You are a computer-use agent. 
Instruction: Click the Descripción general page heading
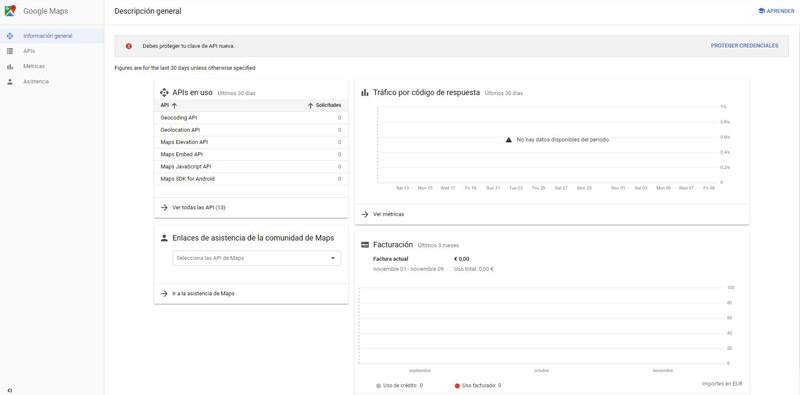pyautogui.click(x=148, y=11)
